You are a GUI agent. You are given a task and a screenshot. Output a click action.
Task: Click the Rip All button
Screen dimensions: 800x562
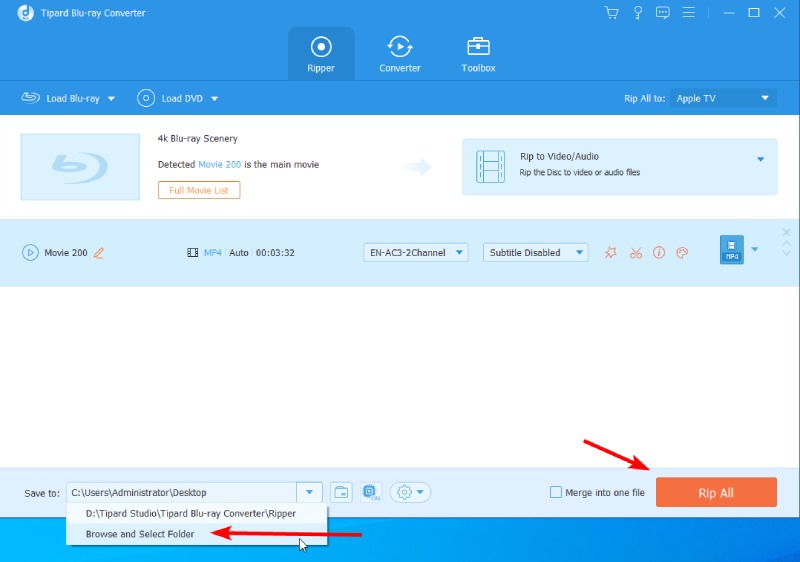[716, 493]
